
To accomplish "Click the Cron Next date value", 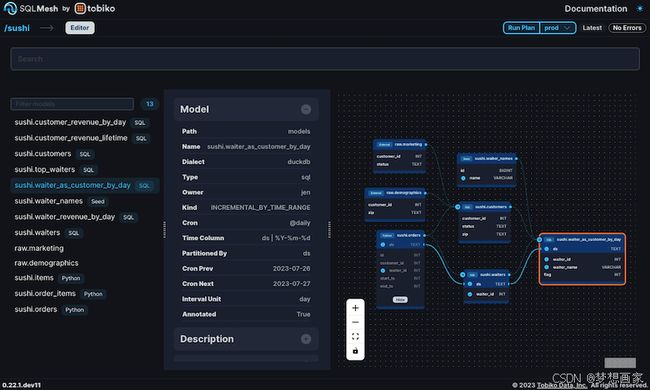I will [291, 284].
